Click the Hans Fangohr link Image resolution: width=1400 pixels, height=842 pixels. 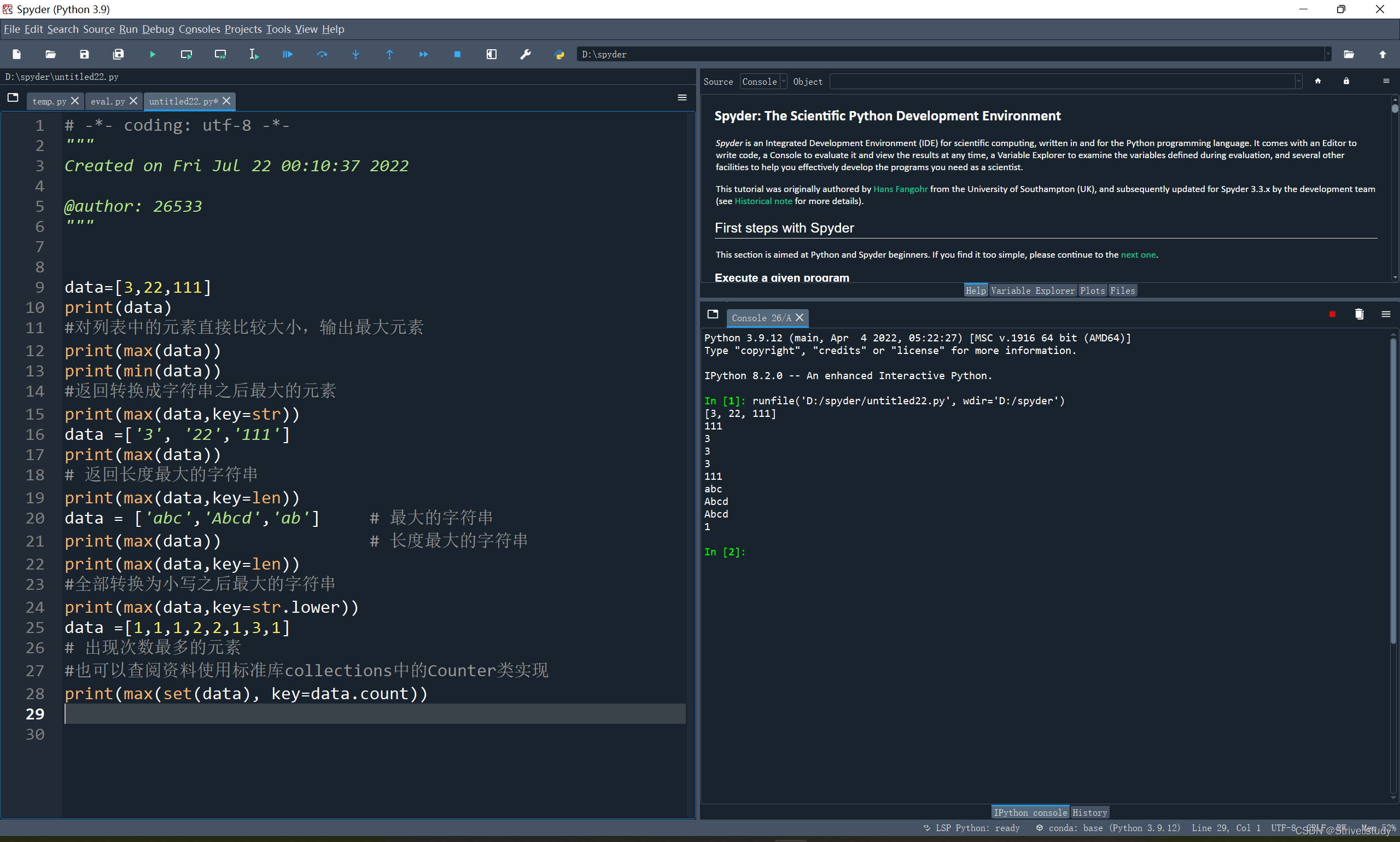coord(901,189)
